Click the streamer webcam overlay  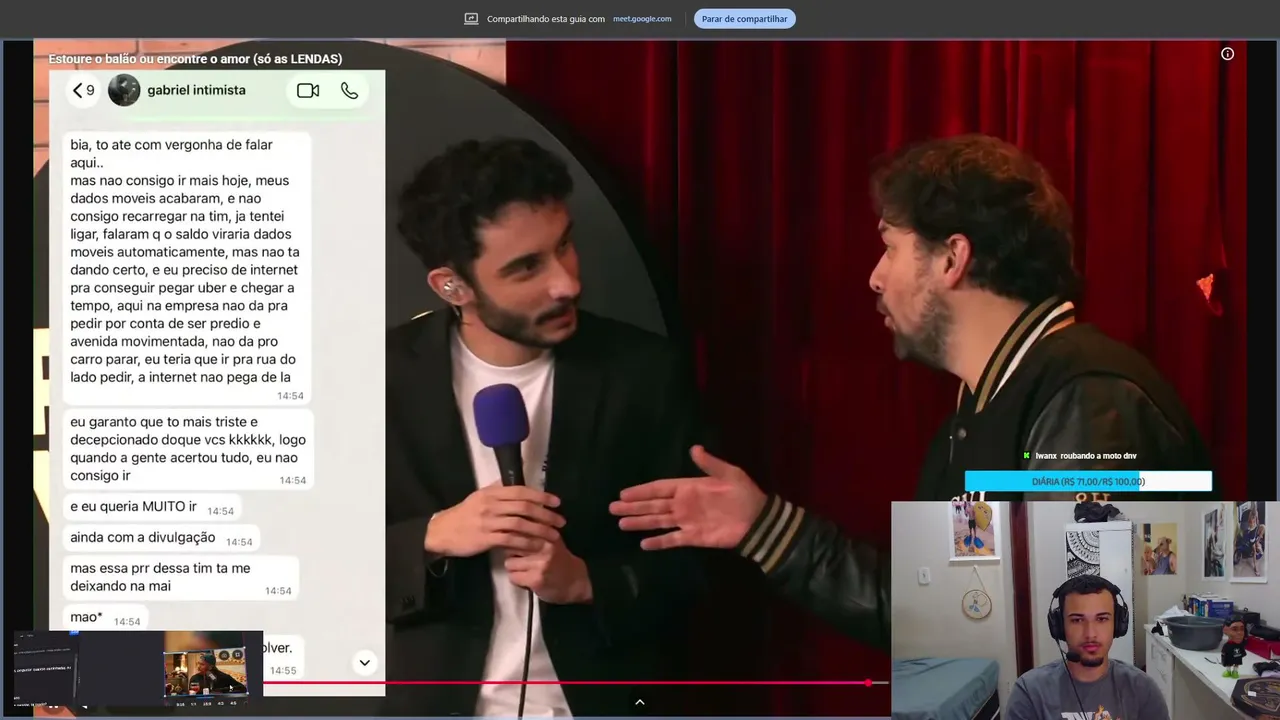(1085, 610)
